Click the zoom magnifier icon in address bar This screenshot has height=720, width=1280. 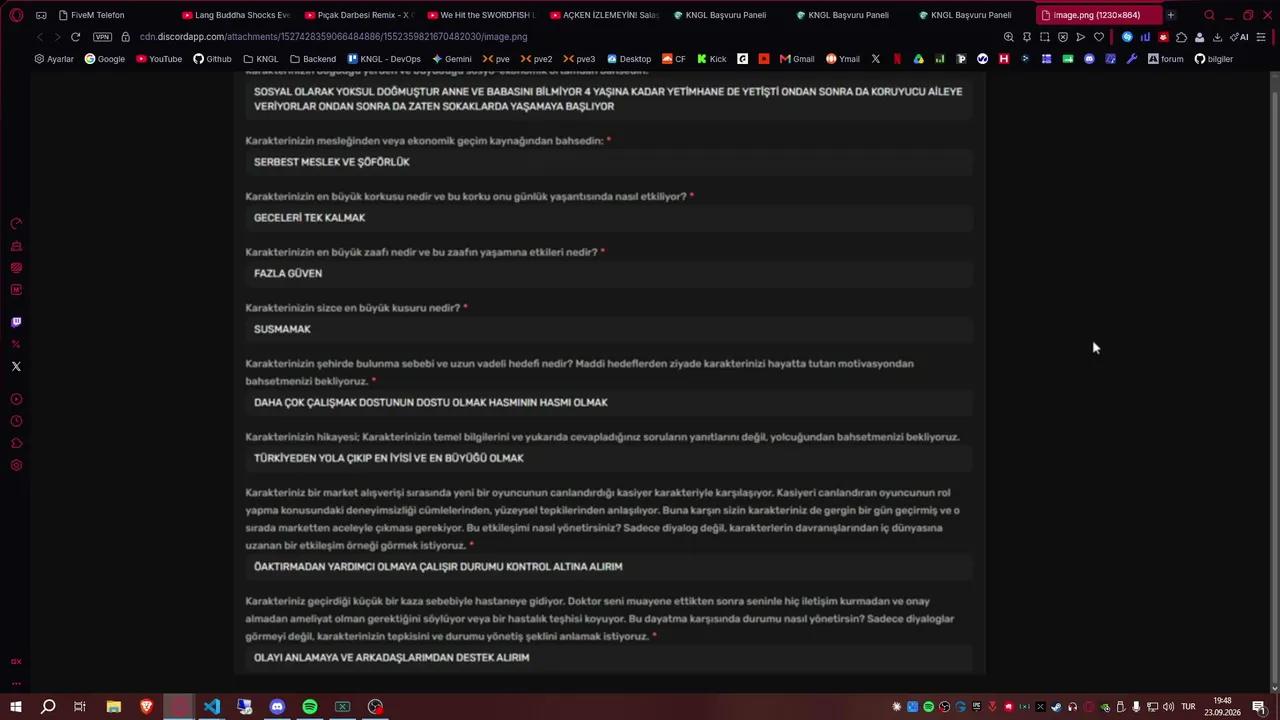point(1008,37)
